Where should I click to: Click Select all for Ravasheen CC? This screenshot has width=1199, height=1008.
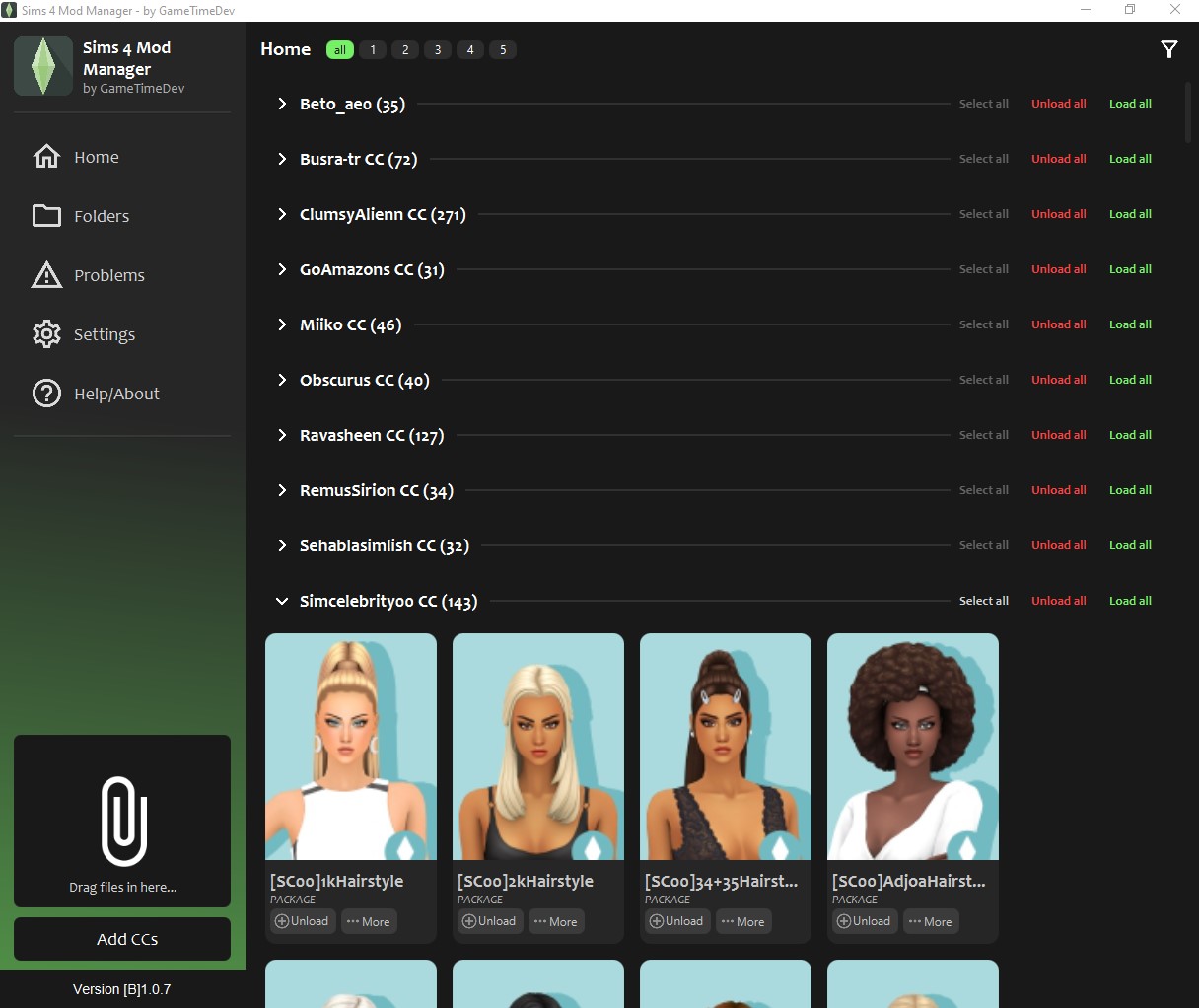point(984,435)
